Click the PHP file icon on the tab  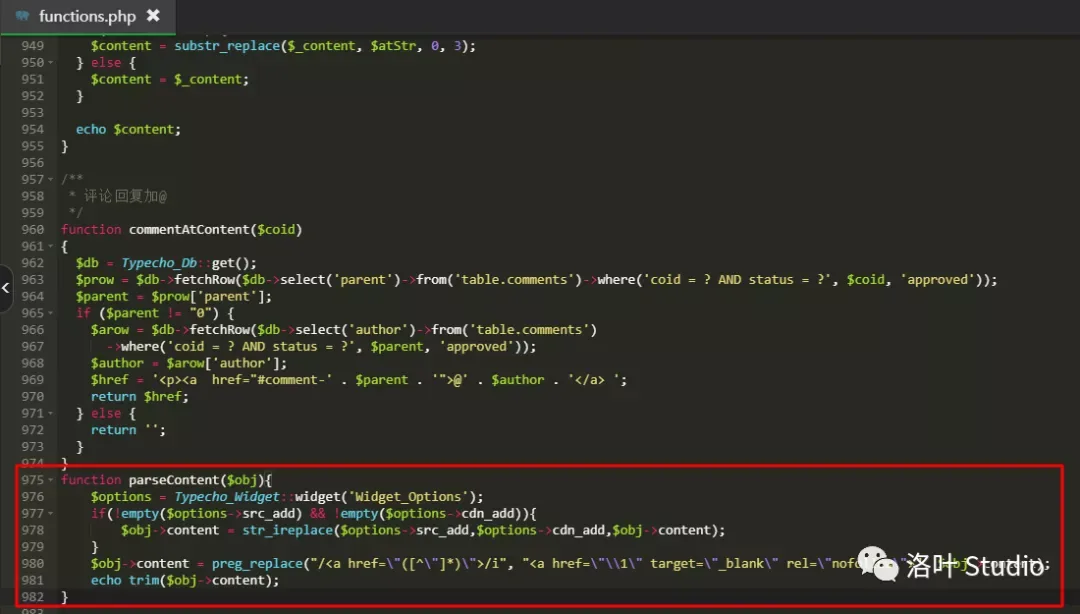[x=23, y=16]
